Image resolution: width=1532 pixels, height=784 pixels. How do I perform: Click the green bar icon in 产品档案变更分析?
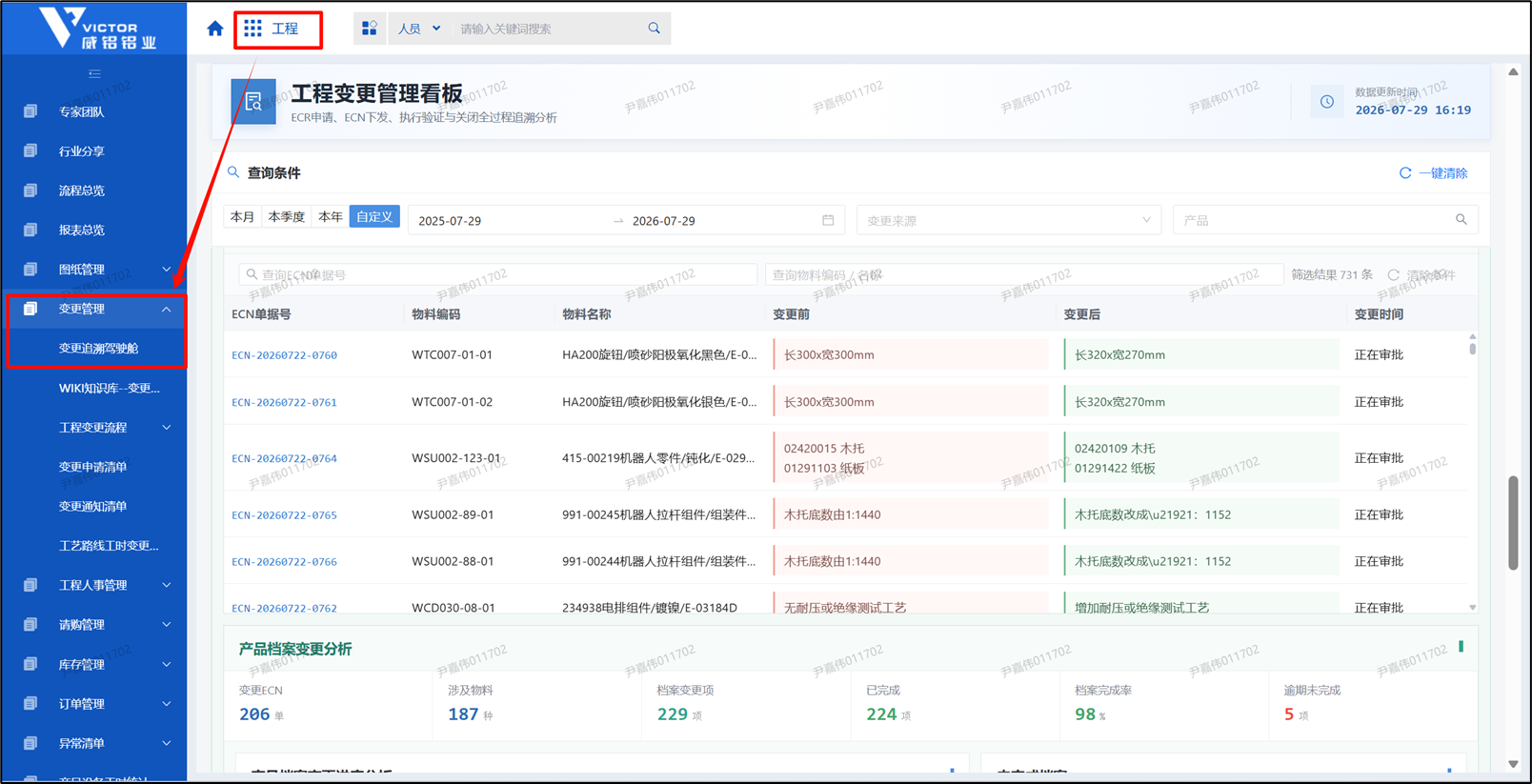[1461, 647]
